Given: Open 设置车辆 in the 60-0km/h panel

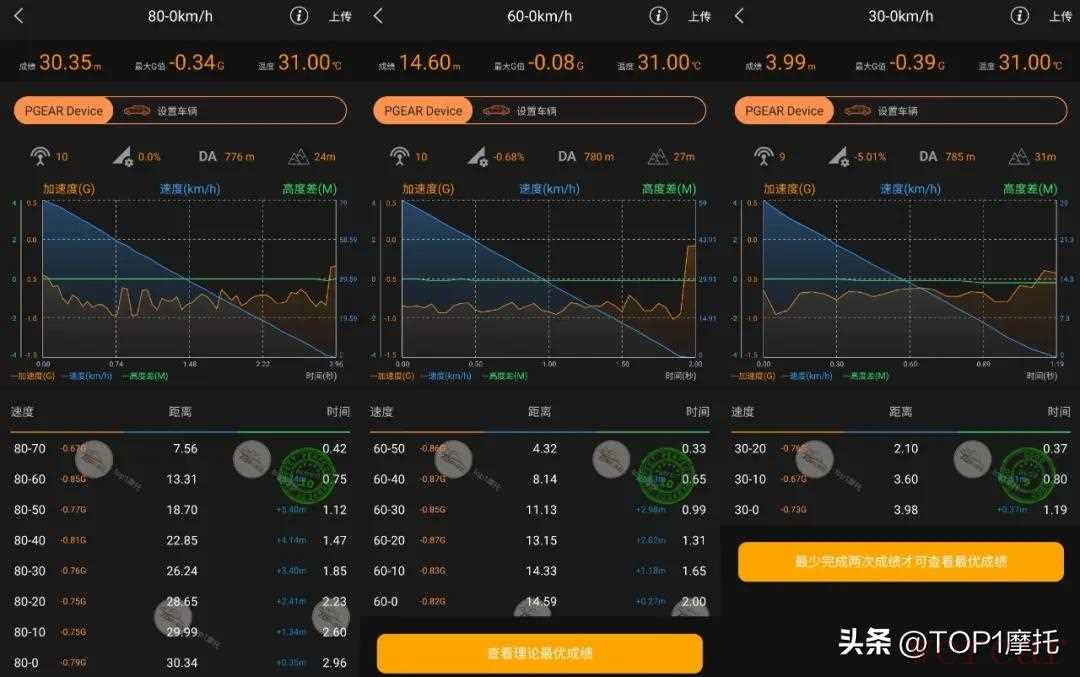Looking at the screenshot, I should 537,111.
